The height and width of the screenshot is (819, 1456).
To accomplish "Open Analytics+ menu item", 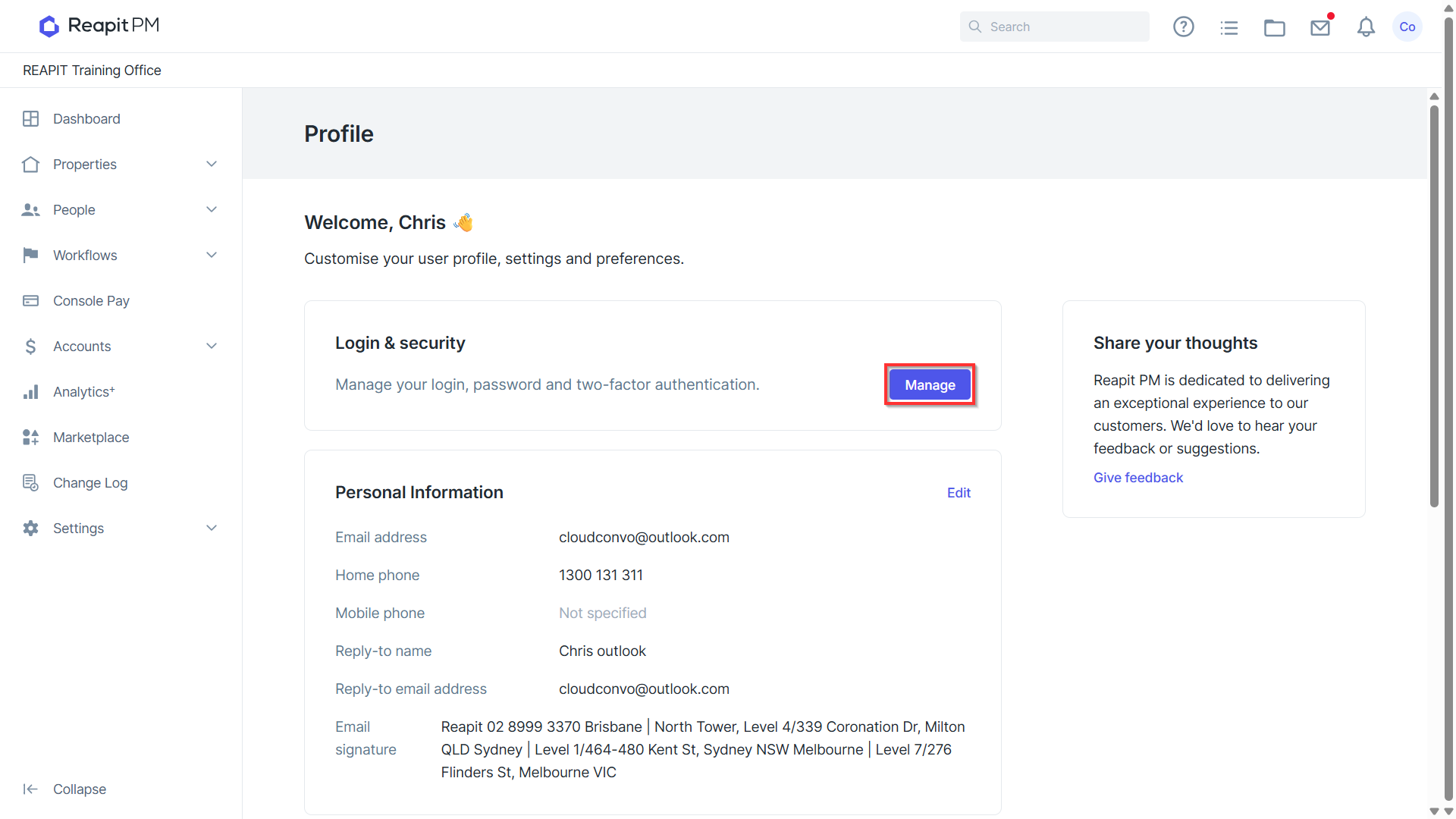I will coord(84,392).
